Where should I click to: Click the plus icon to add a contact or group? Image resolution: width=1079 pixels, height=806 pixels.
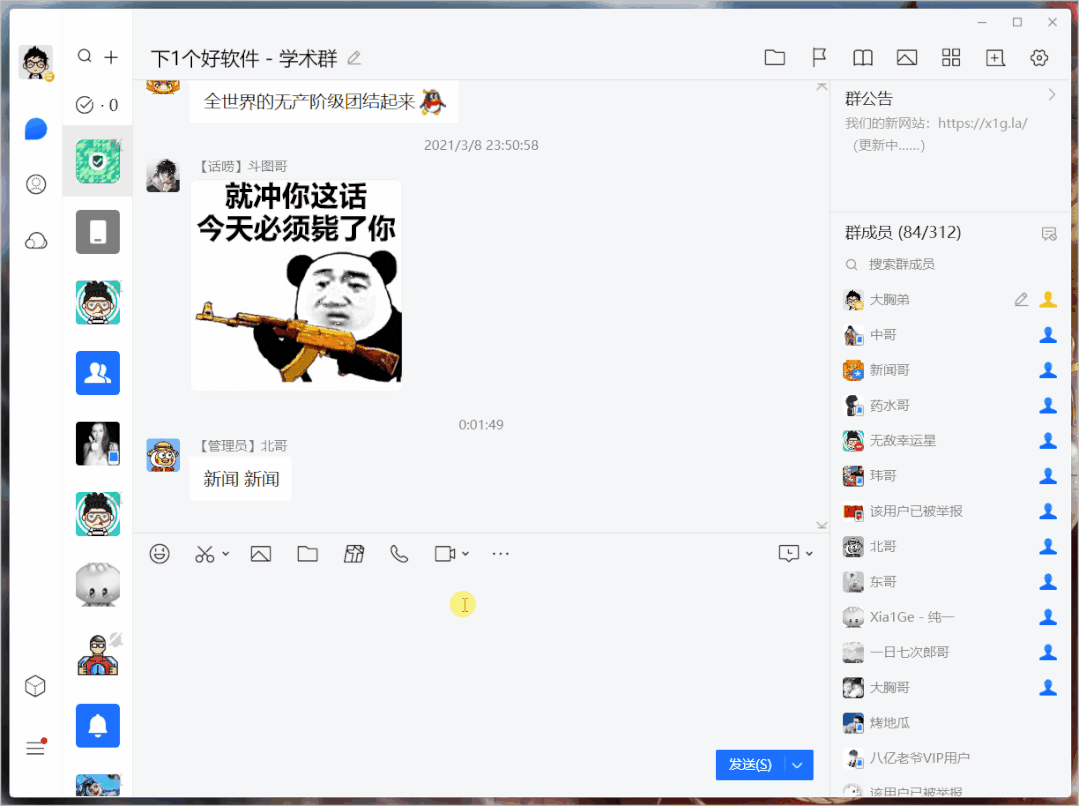click(111, 57)
